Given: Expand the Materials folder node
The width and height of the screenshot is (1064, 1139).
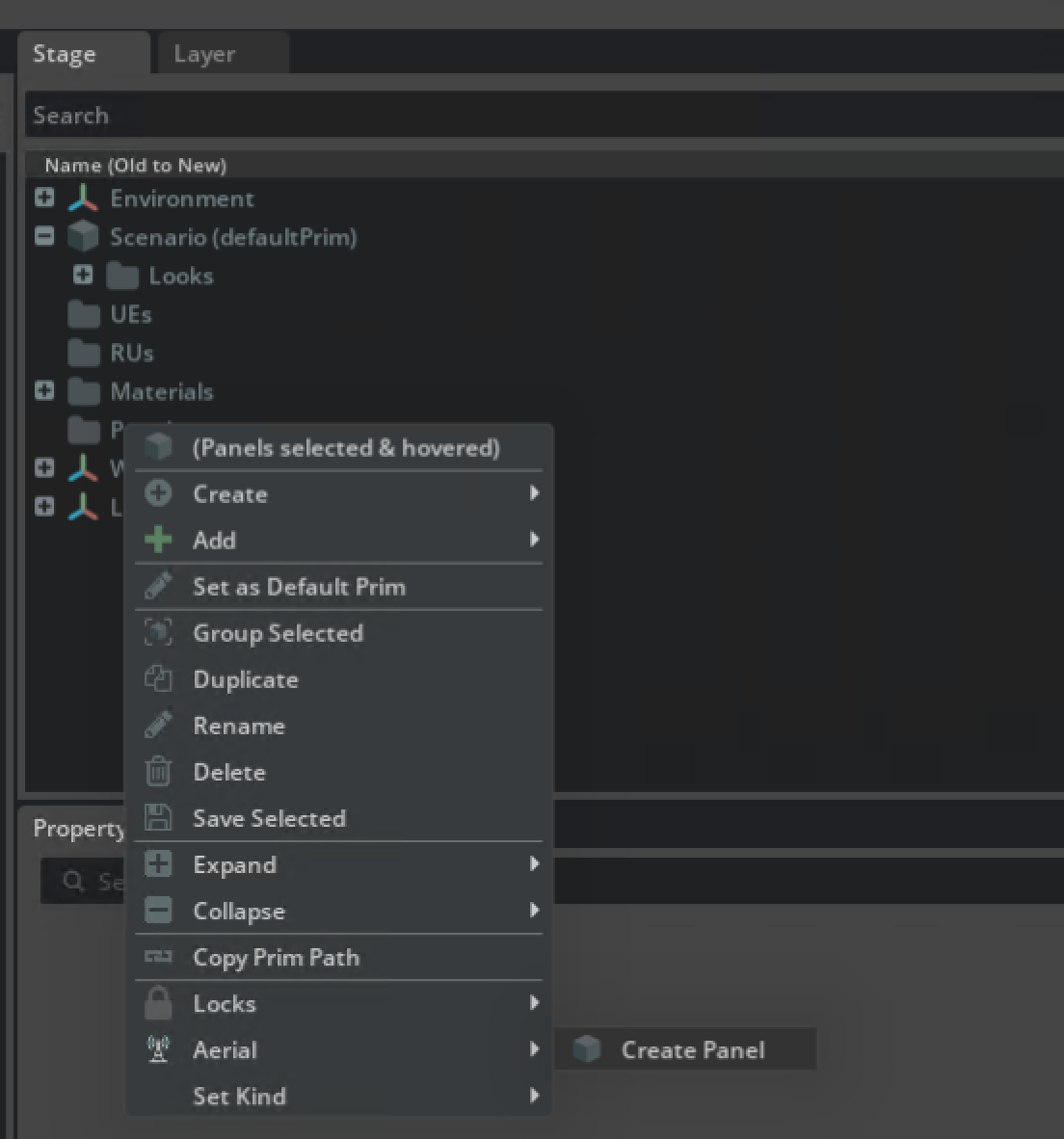Looking at the screenshot, I should 44,390.
